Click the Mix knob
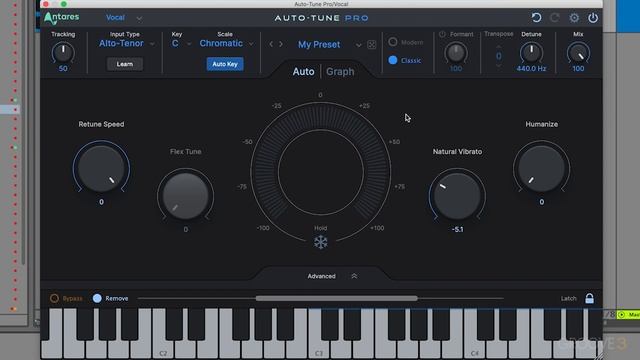 [x=578, y=53]
